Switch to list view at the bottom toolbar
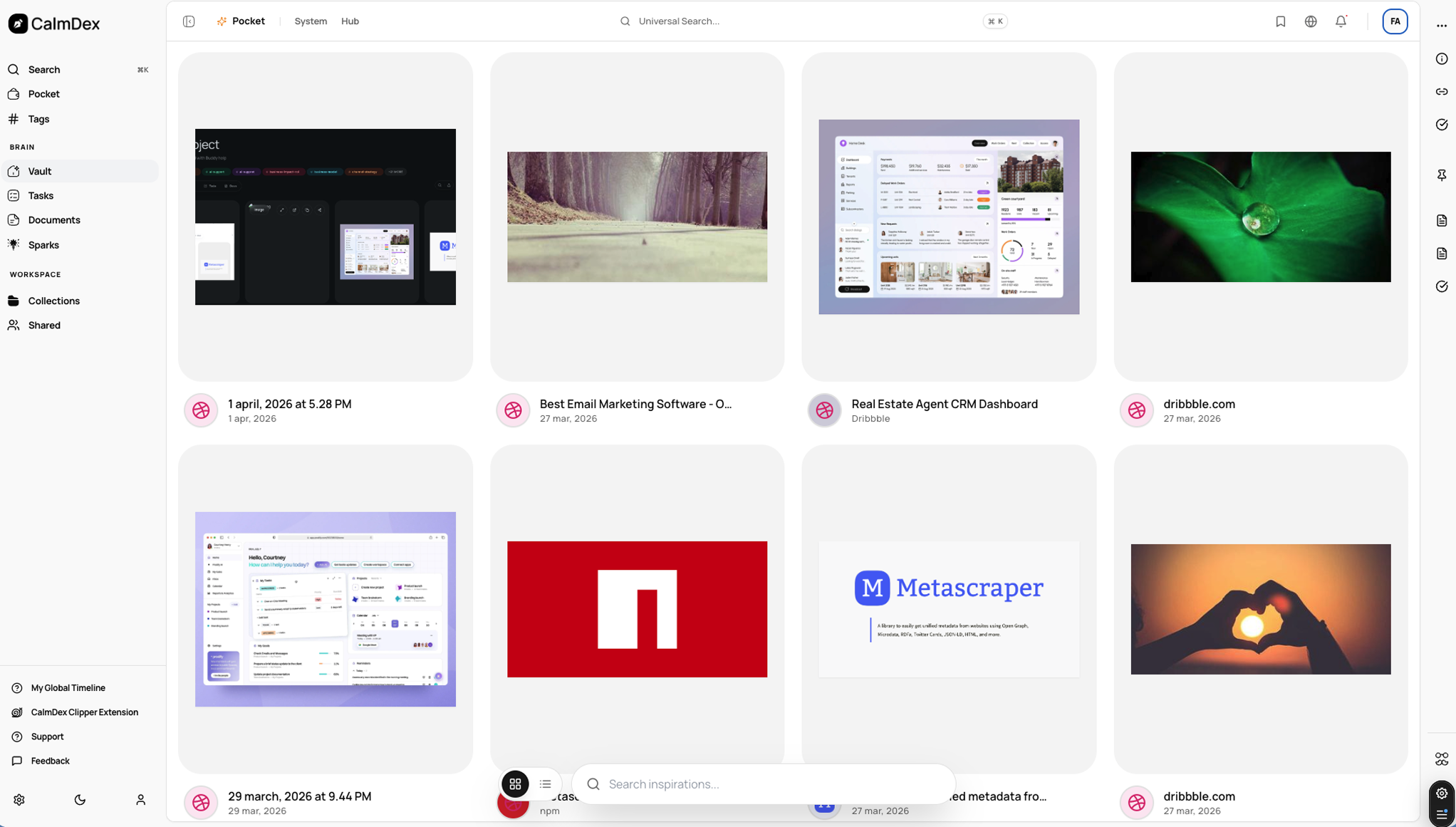Screen dimensions: 1456x827 [x=545, y=784]
